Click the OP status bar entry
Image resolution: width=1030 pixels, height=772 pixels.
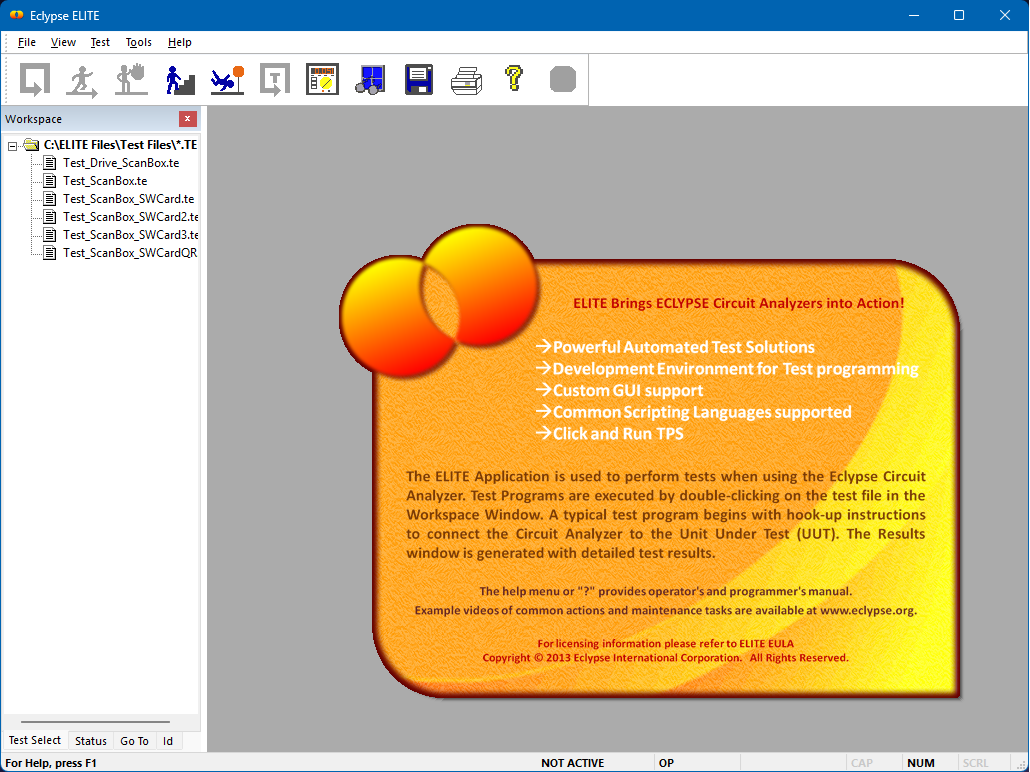(x=666, y=763)
